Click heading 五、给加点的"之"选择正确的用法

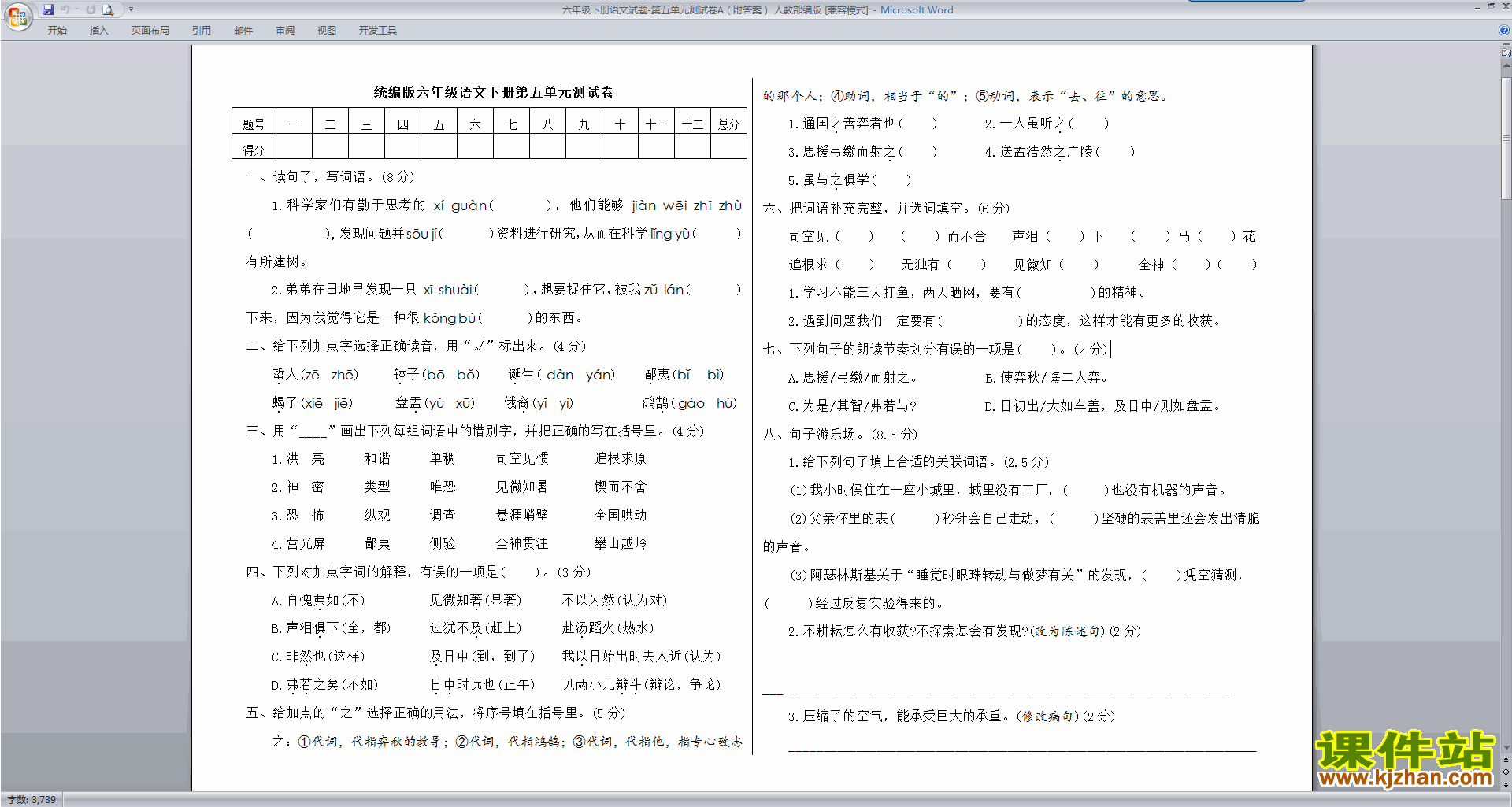pos(435,713)
